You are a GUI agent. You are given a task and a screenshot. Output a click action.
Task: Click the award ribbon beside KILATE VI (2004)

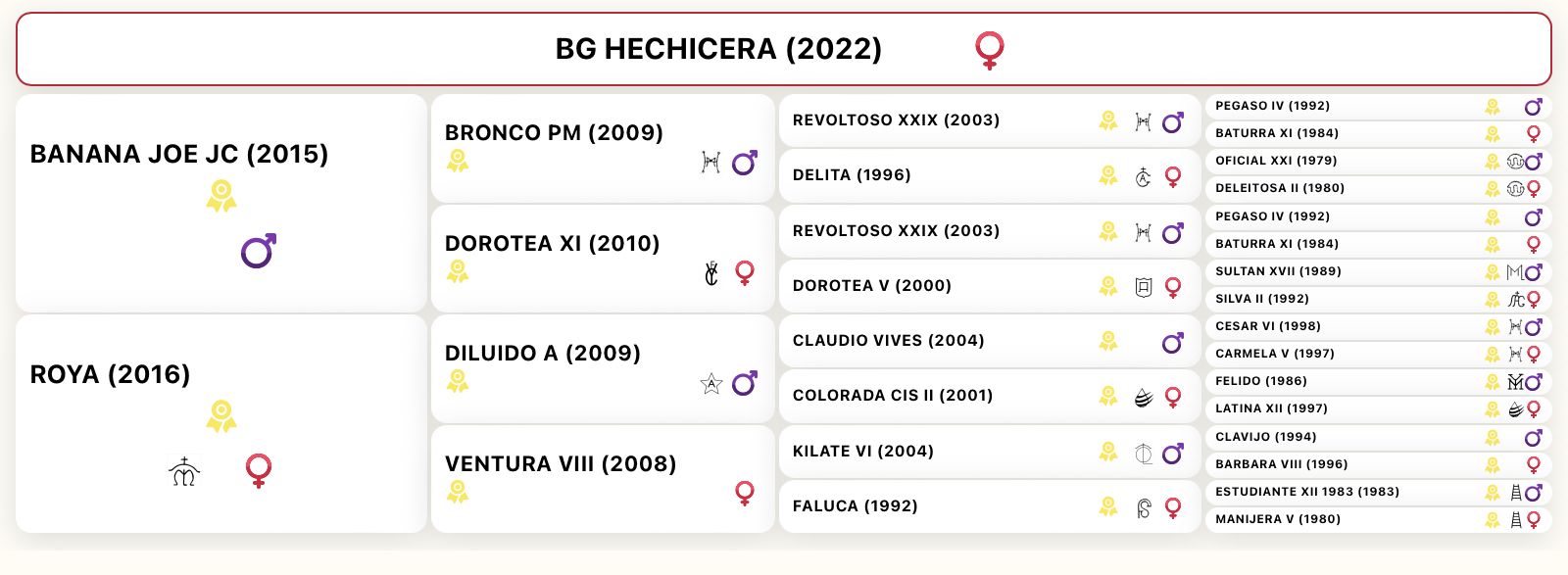(1108, 451)
